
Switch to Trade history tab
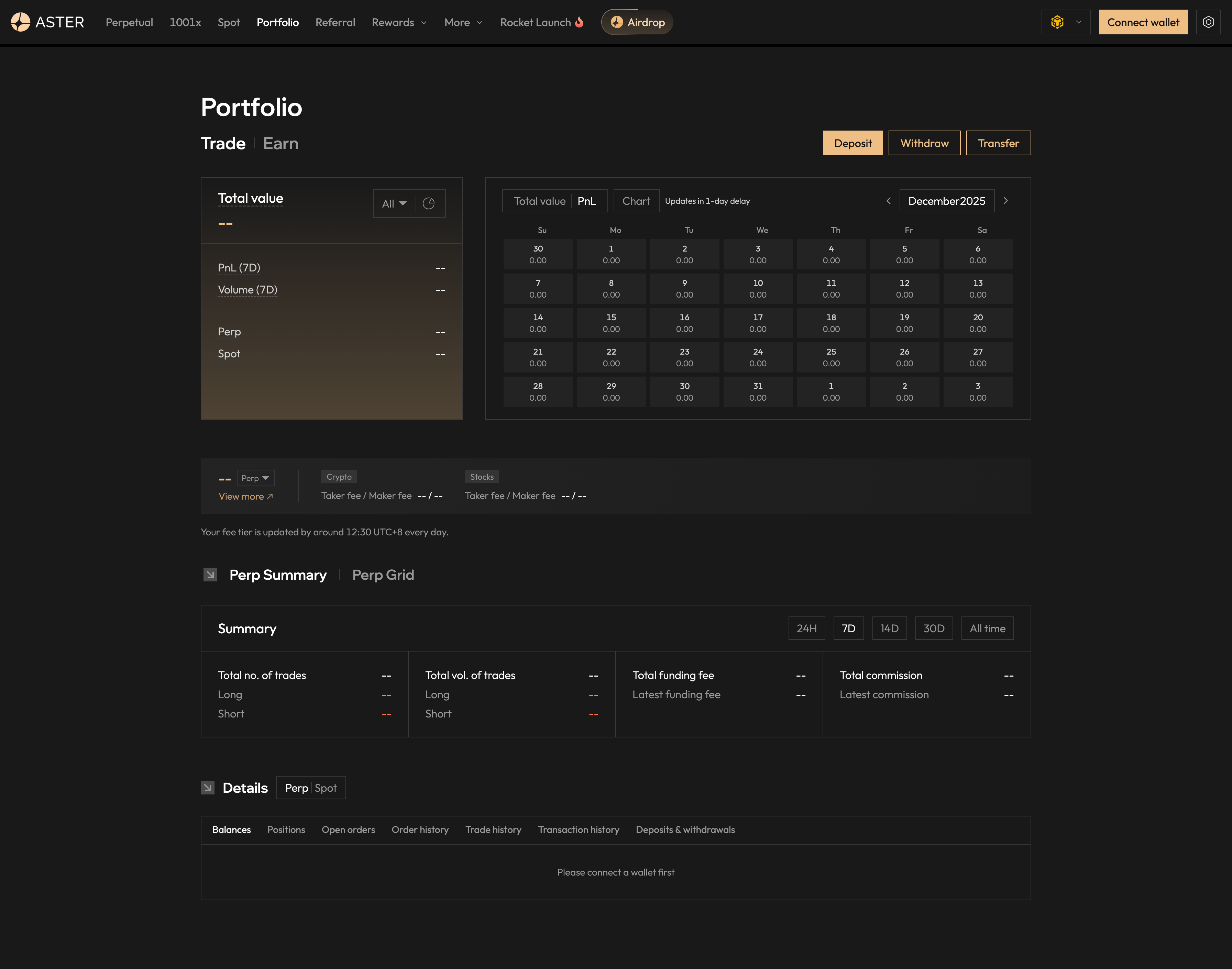(x=493, y=829)
